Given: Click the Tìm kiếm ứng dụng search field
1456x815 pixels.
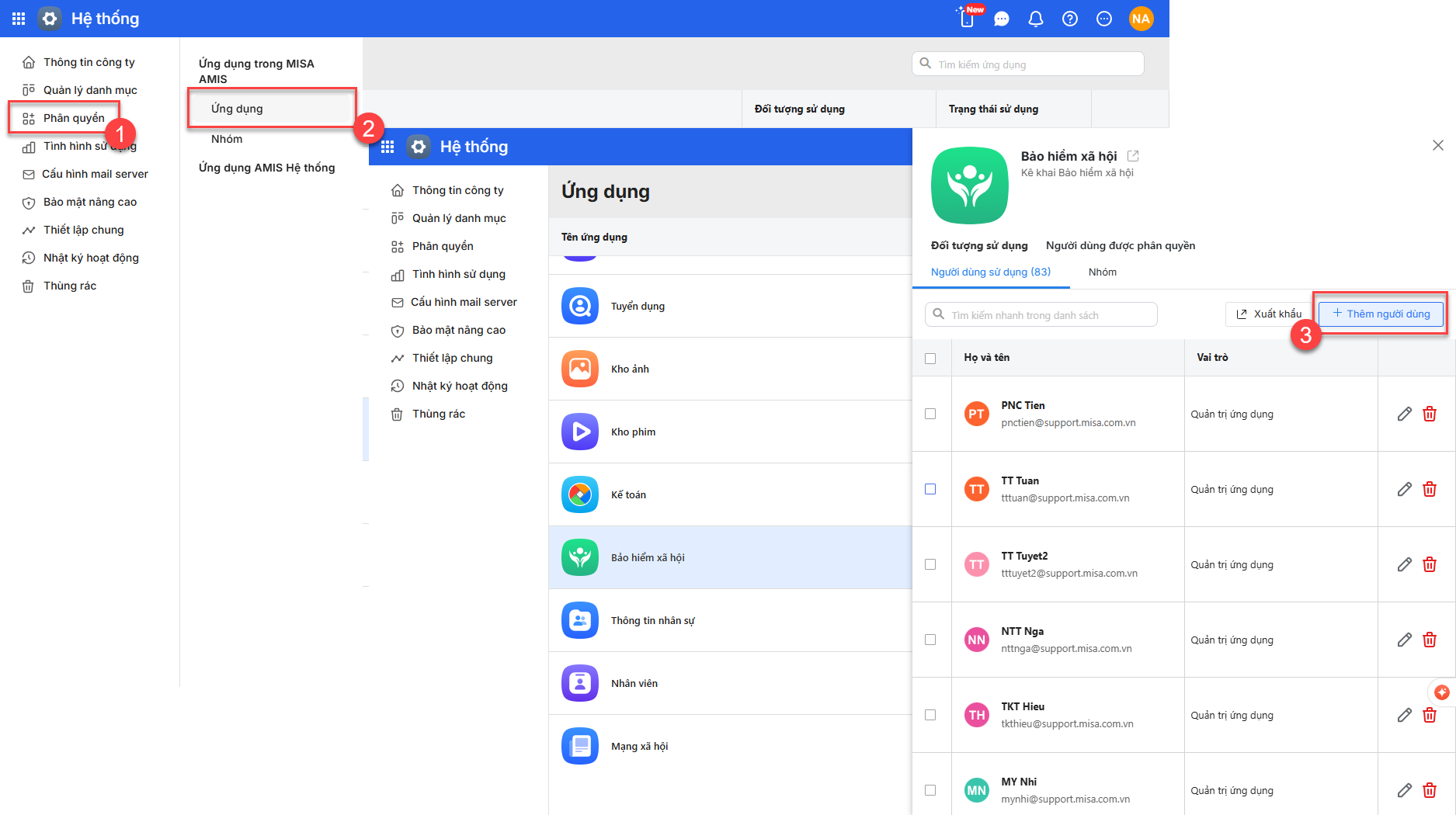Looking at the screenshot, I should (1027, 64).
